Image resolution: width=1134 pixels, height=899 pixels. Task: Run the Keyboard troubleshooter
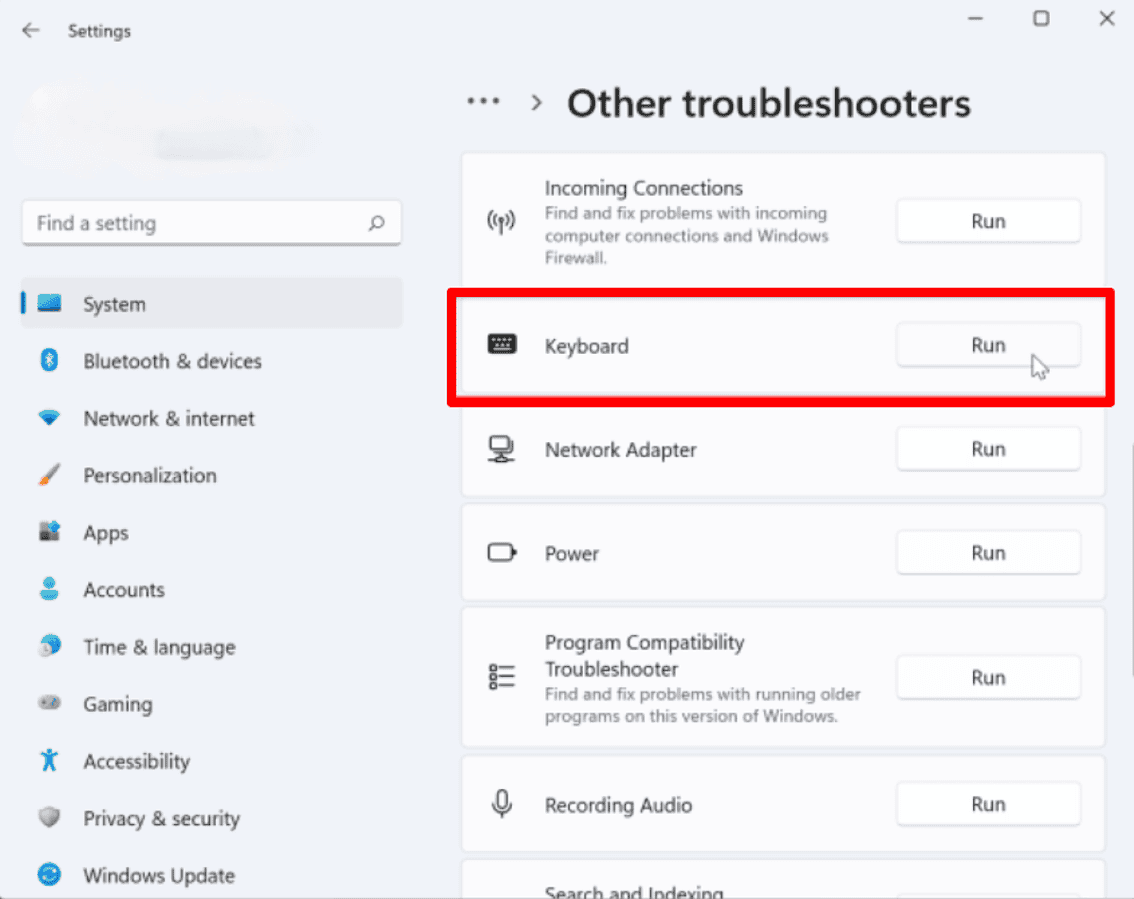[x=988, y=345]
